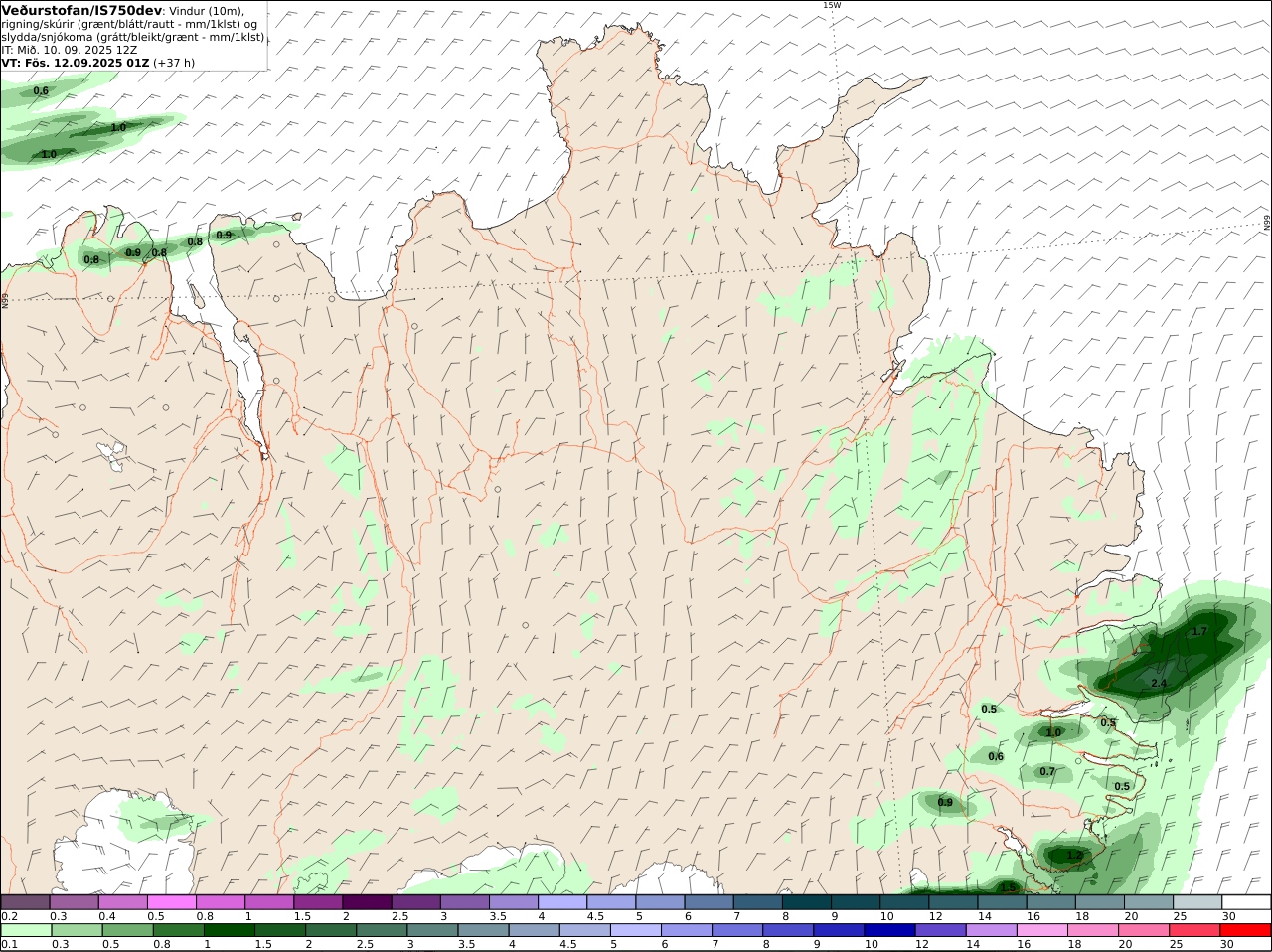Screen dimensions: 1272x952
Task: Click the '30' label below the red swatch
Action: (x=1229, y=945)
